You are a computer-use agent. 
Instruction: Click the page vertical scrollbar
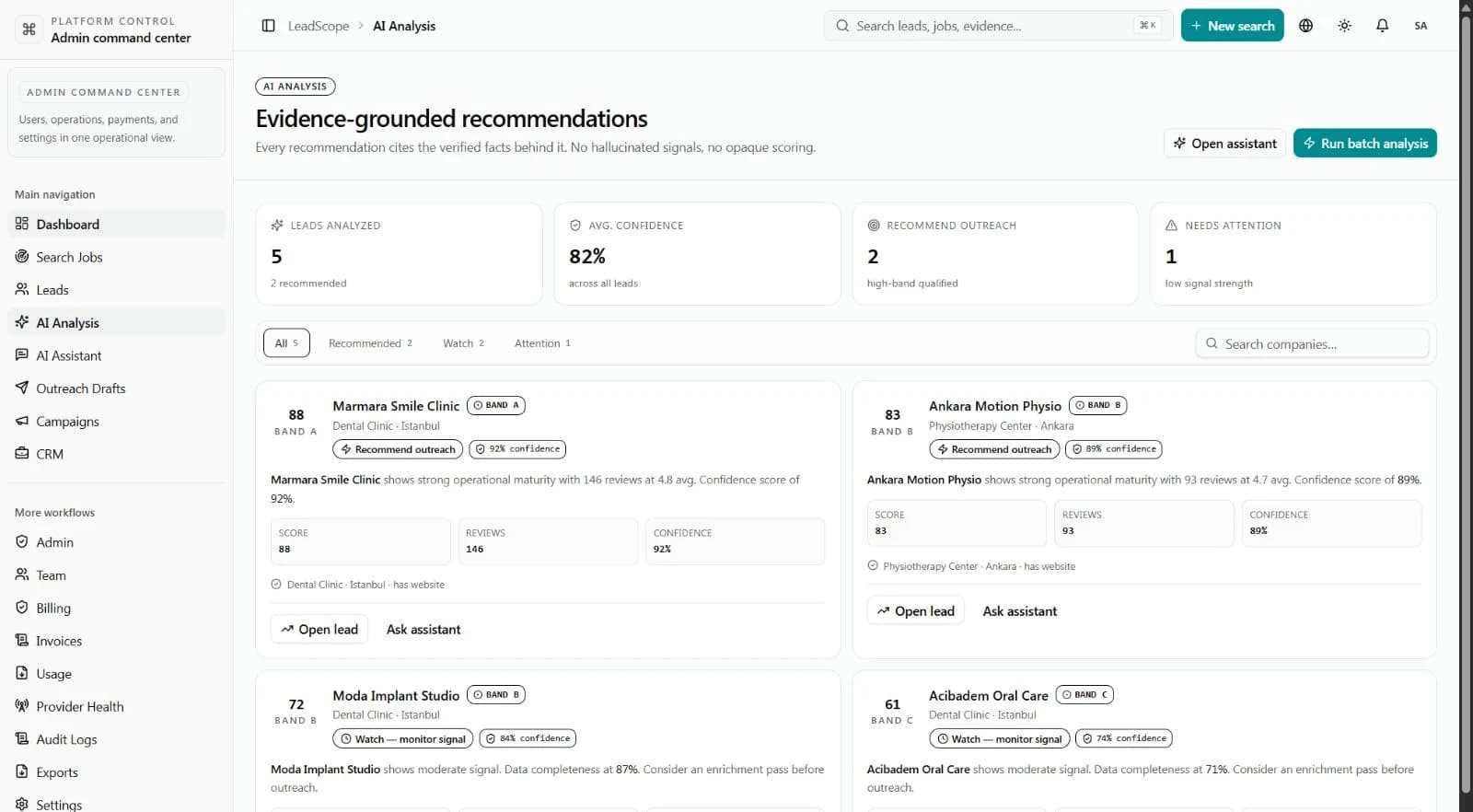pyautogui.click(x=1466, y=406)
